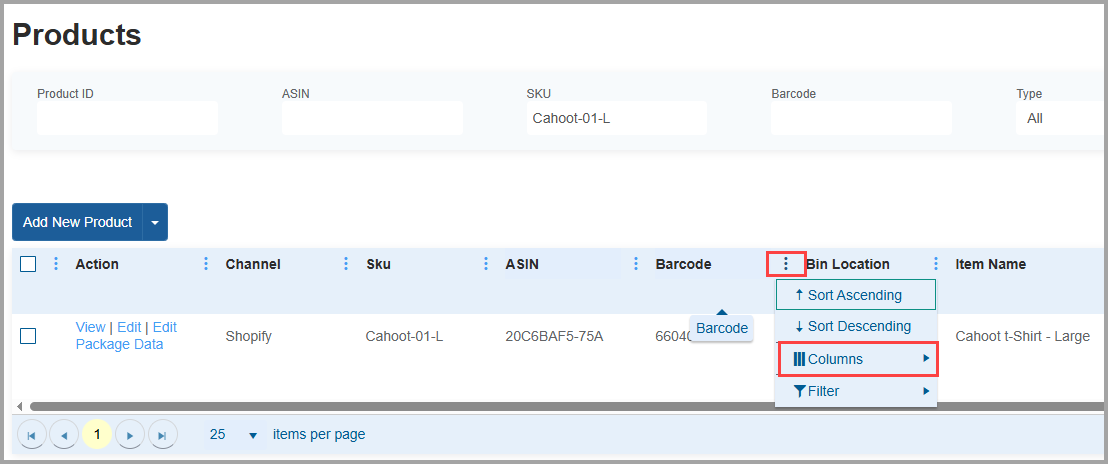Click the Cahoot-01-L Sku cell
1108x464 pixels.
coord(404,336)
